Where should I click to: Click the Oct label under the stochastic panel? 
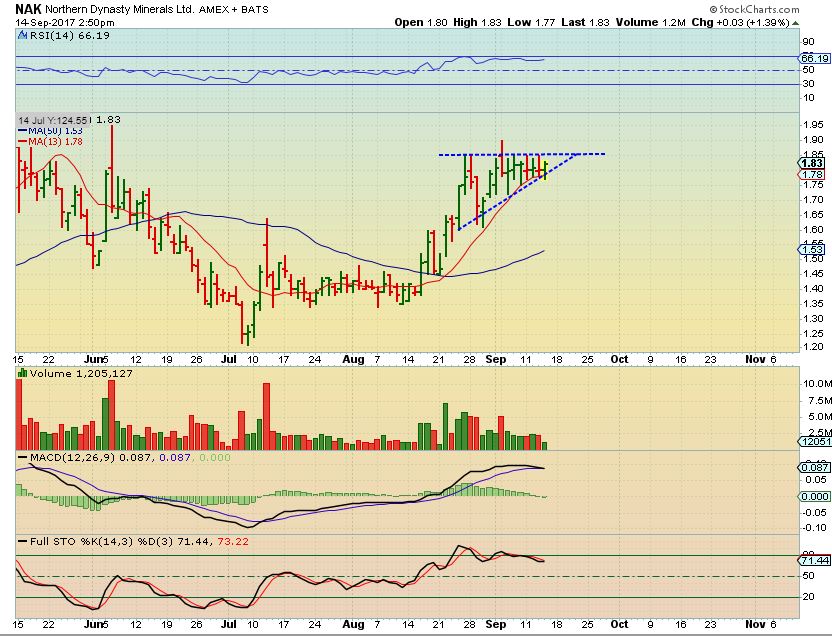(x=619, y=624)
